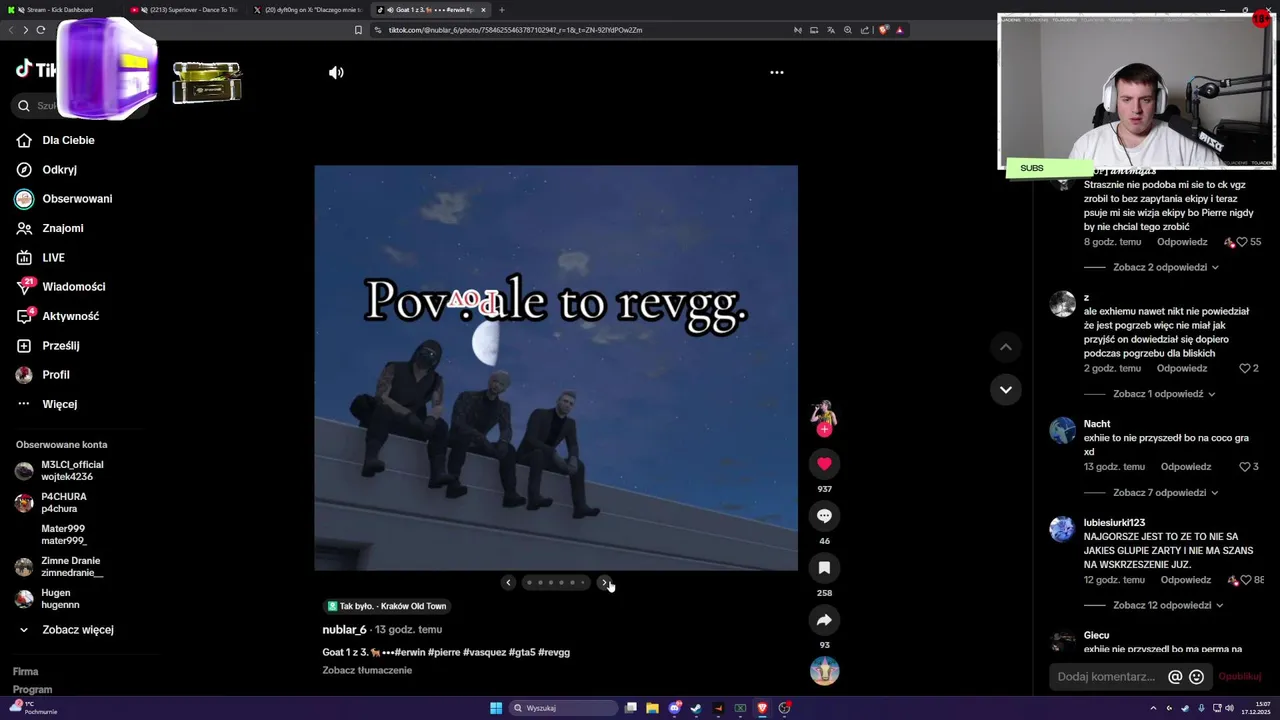
Task: Jump to the next video with the down arrow
Action: pyautogui.click(x=1006, y=389)
